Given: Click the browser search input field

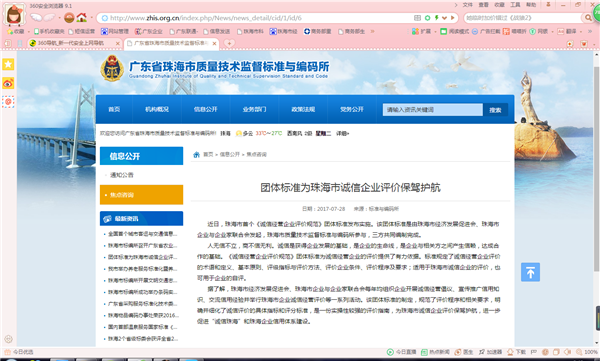Looking at the screenshot, I should click(x=522, y=18).
